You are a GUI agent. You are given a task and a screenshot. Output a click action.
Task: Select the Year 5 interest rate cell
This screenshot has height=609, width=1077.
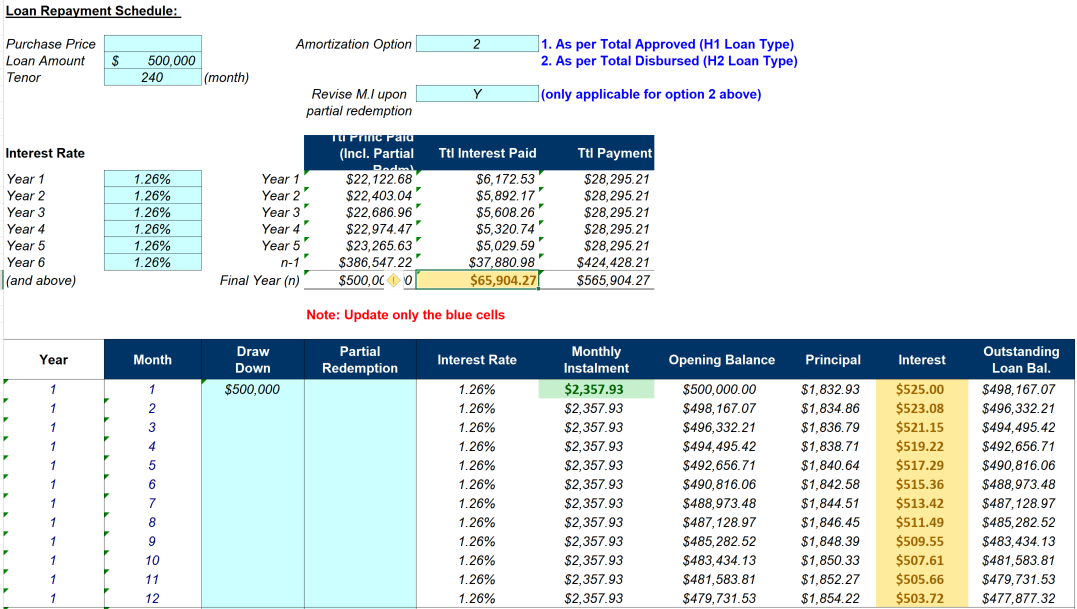(x=152, y=246)
